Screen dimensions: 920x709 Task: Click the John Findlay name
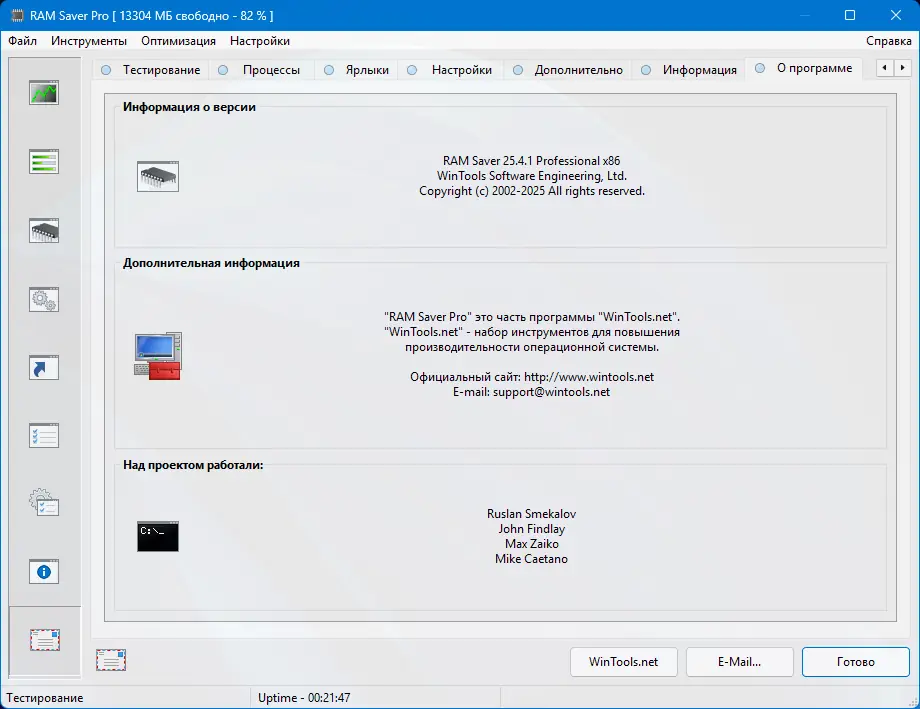point(532,529)
